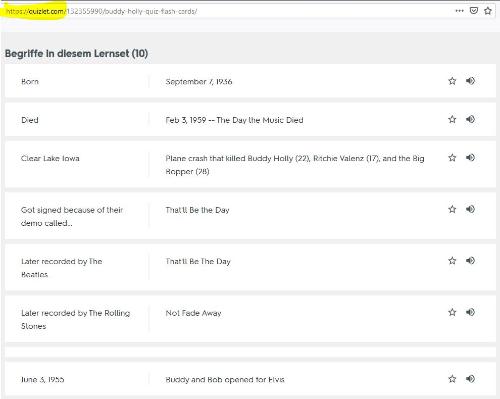Play audio for The Beatles card
This screenshot has height=399, width=500.
470,260
